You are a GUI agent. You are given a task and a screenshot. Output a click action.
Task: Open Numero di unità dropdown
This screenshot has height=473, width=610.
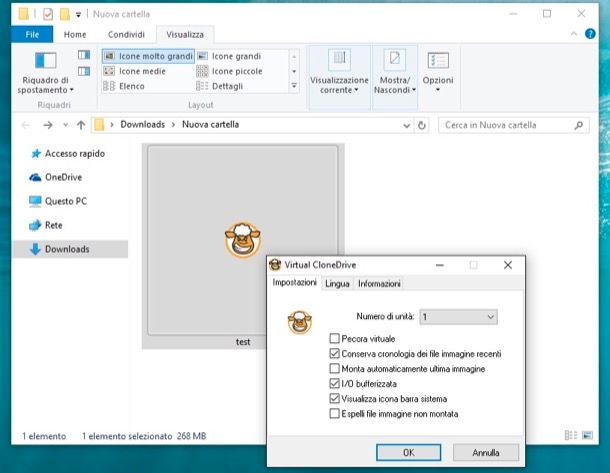pos(459,317)
